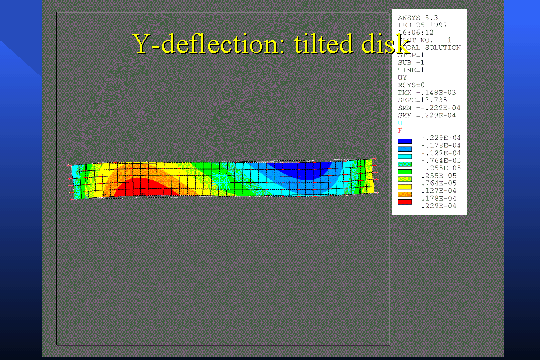Click the teal speckled legend swatch

(405, 164)
